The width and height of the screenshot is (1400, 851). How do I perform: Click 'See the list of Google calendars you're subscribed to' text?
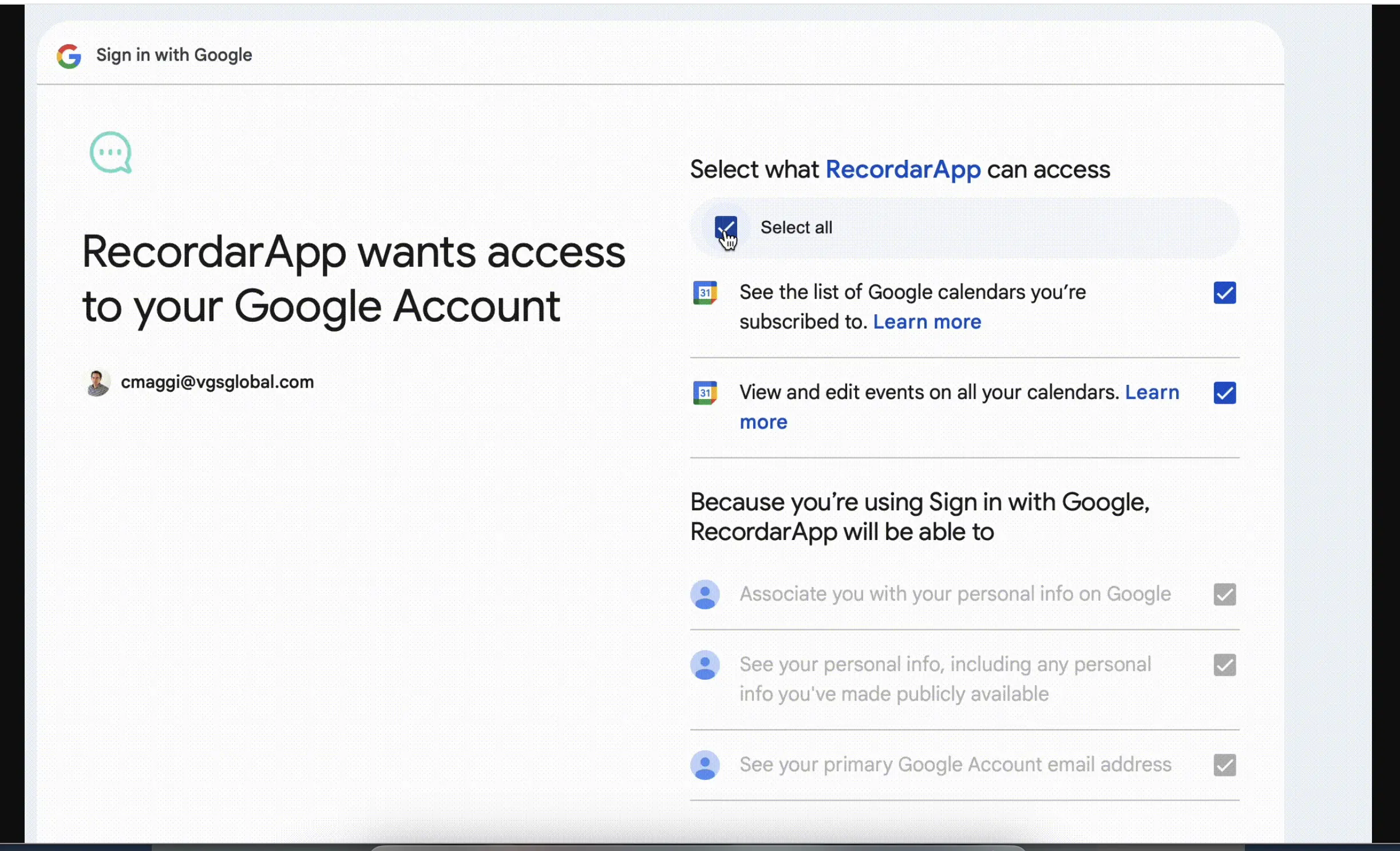[912, 307]
